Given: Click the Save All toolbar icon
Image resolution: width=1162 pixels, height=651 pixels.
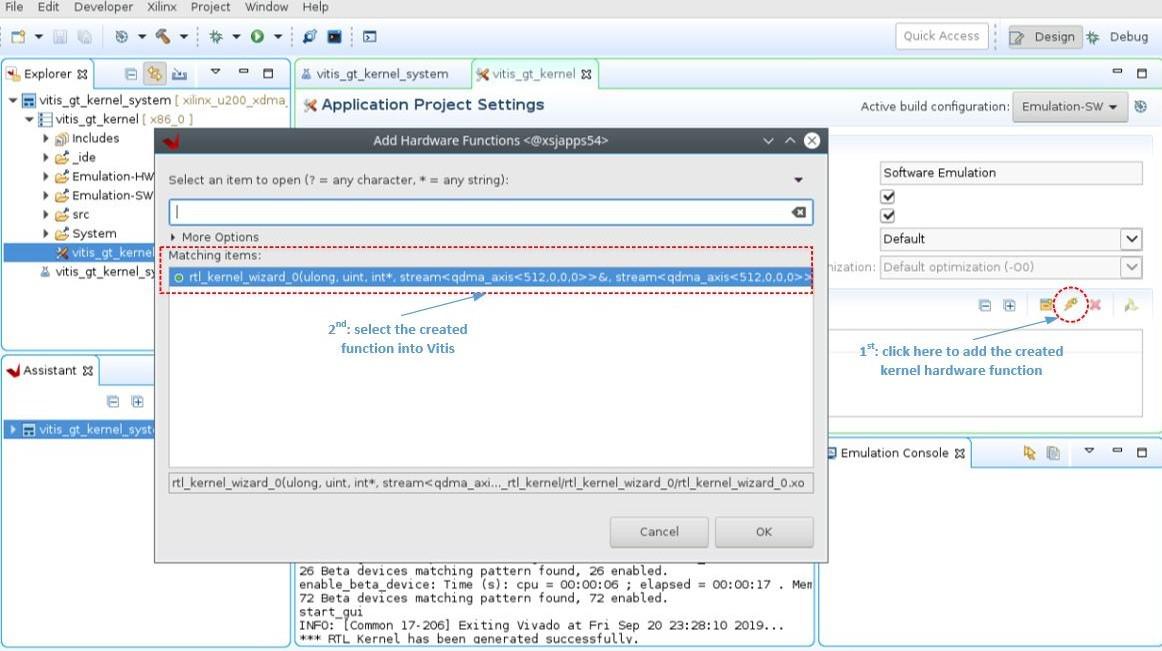Looking at the screenshot, I should pos(84,36).
